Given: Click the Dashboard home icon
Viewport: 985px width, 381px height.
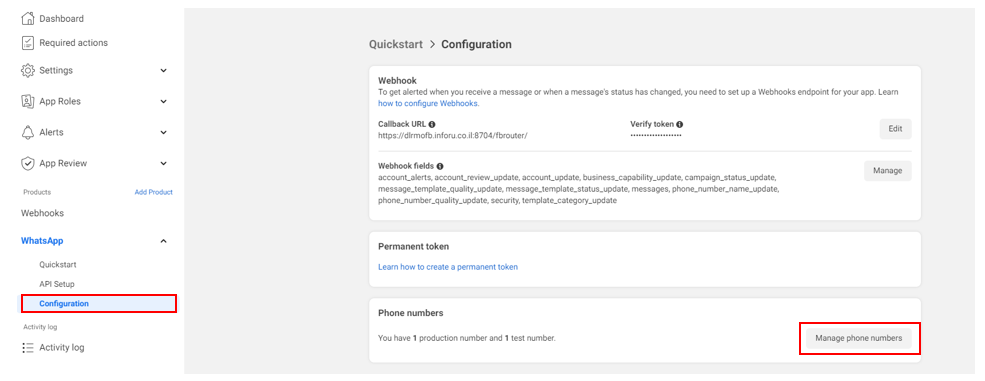Looking at the screenshot, I should (28, 19).
